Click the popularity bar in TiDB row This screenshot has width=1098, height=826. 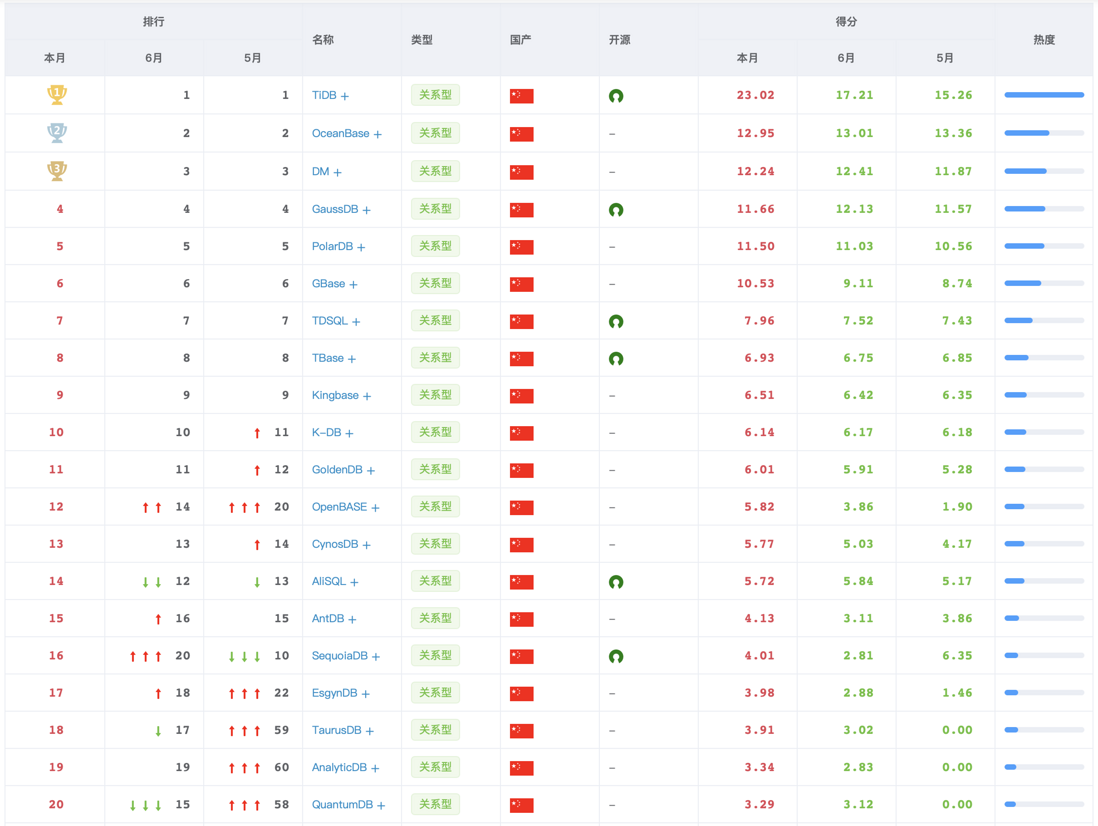1044,95
